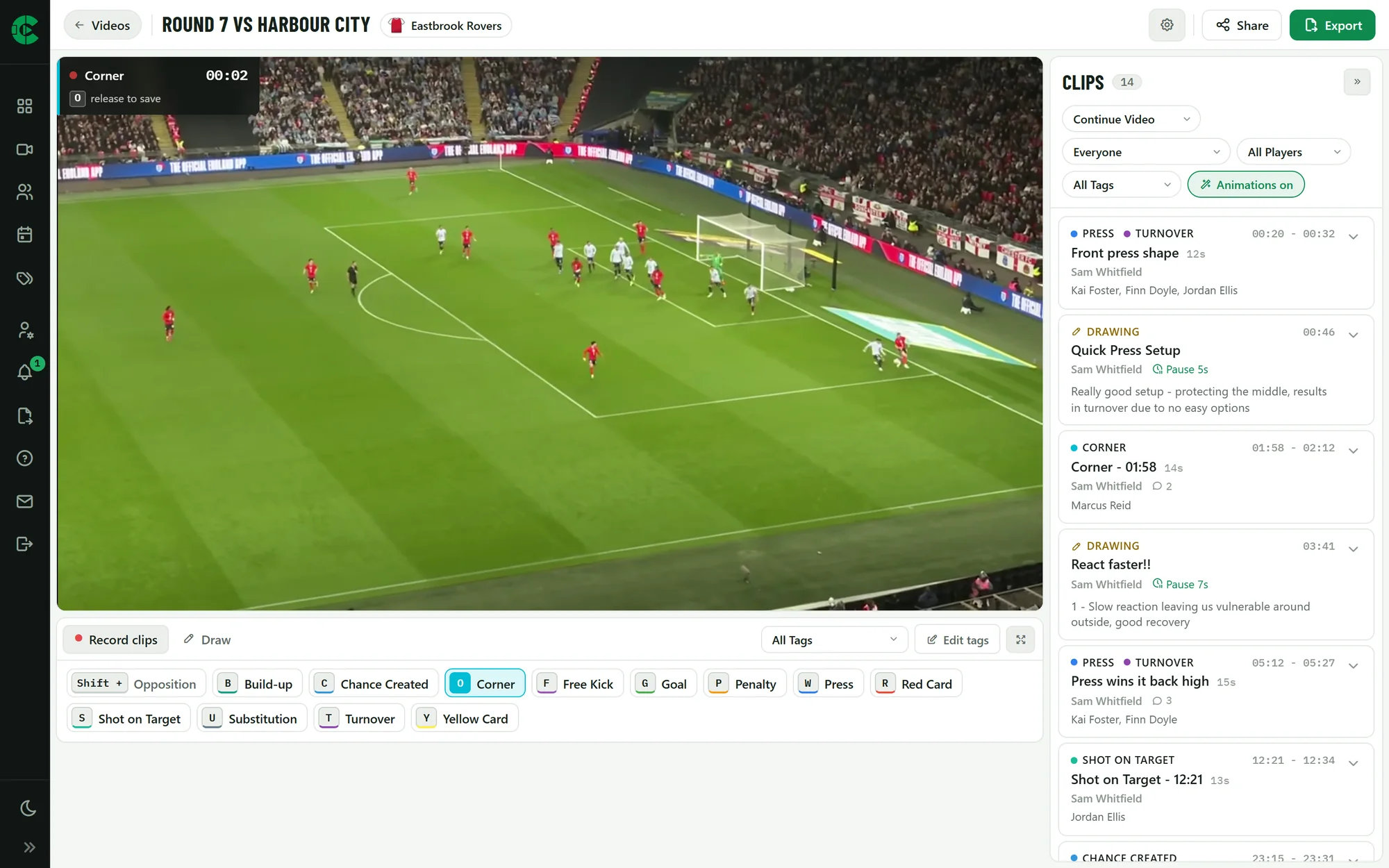
Task: Open the mail envelope sidebar icon
Action: (24, 501)
